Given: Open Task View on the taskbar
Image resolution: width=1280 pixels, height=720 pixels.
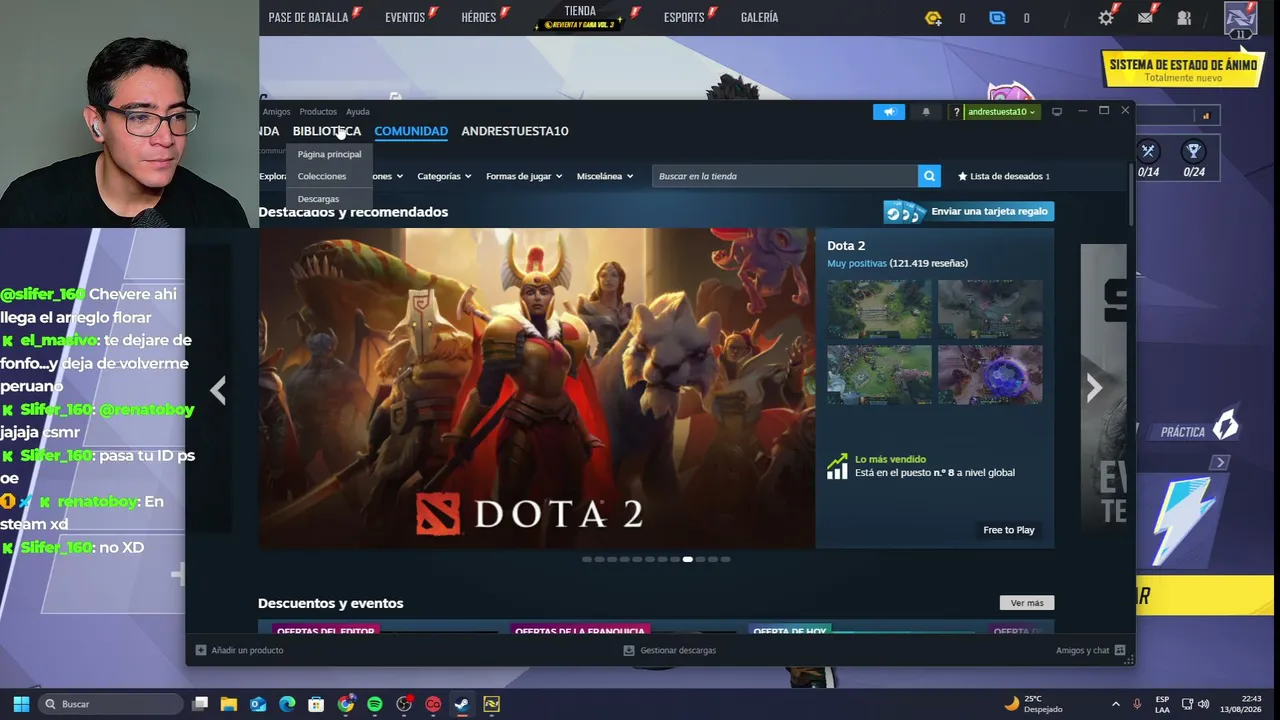Looking at the screenshot, I should point(200,704).
